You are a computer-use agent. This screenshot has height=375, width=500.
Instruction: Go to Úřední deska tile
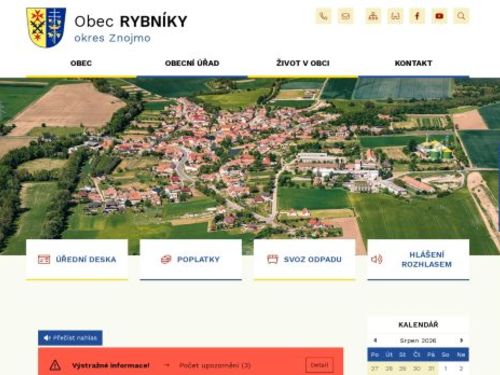point(77,259)
